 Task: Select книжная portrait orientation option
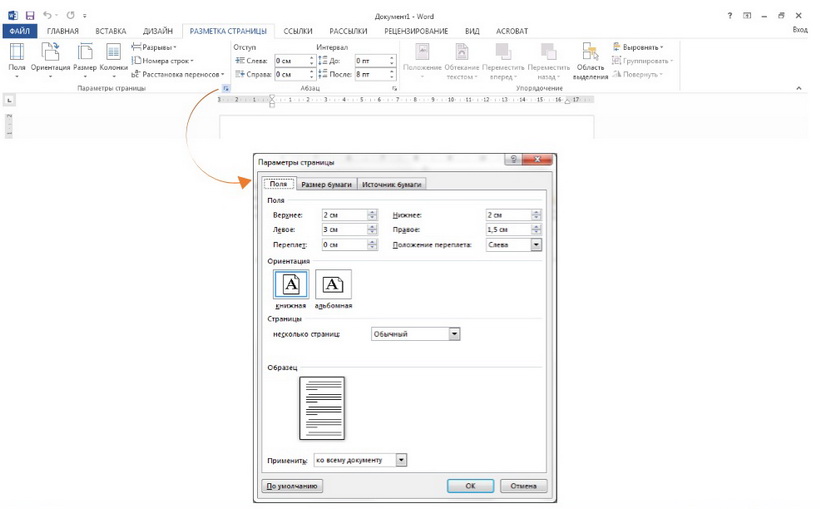(x=290, y=286)
